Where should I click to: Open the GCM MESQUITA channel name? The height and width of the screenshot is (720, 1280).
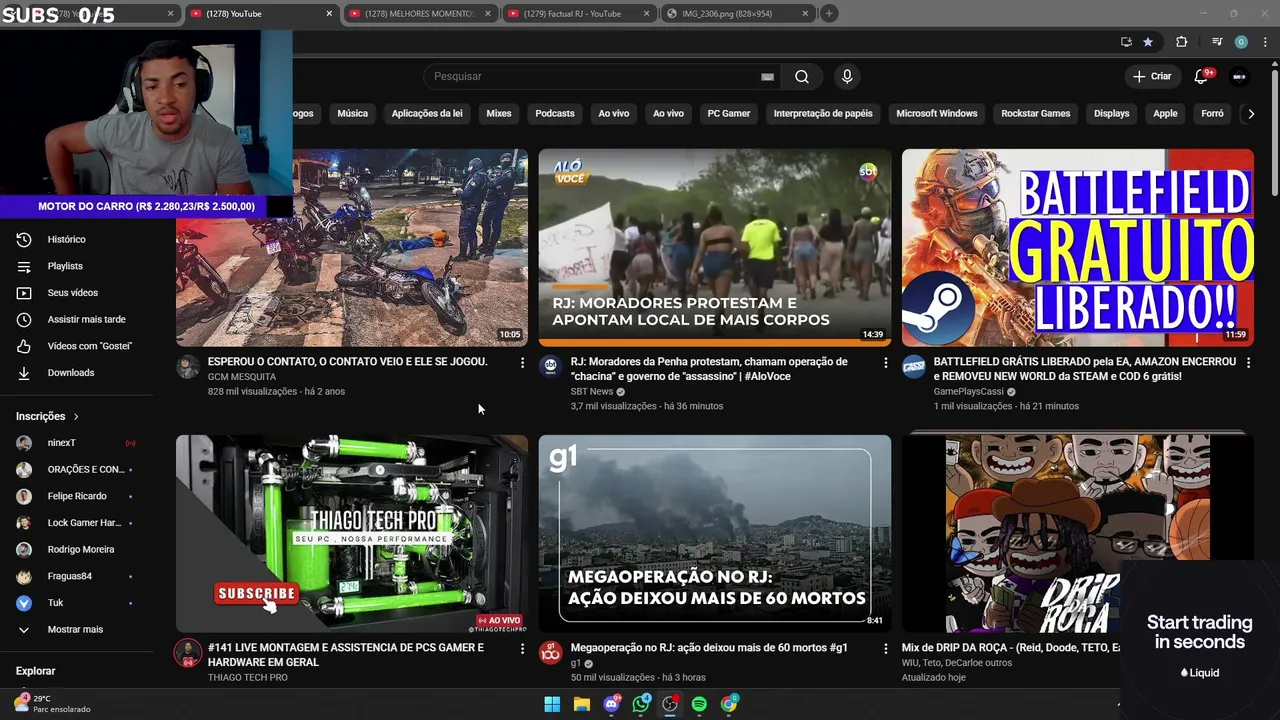click(242, 377)
